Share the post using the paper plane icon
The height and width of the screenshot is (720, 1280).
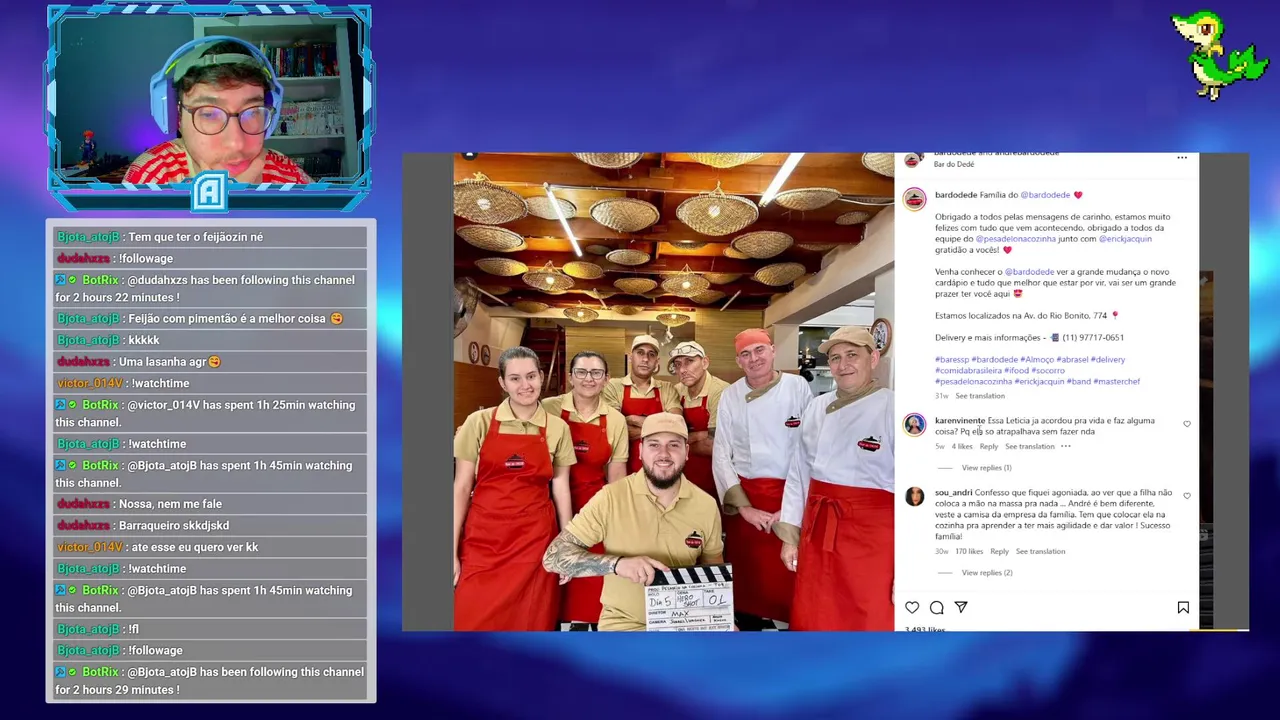coord(961,607)
